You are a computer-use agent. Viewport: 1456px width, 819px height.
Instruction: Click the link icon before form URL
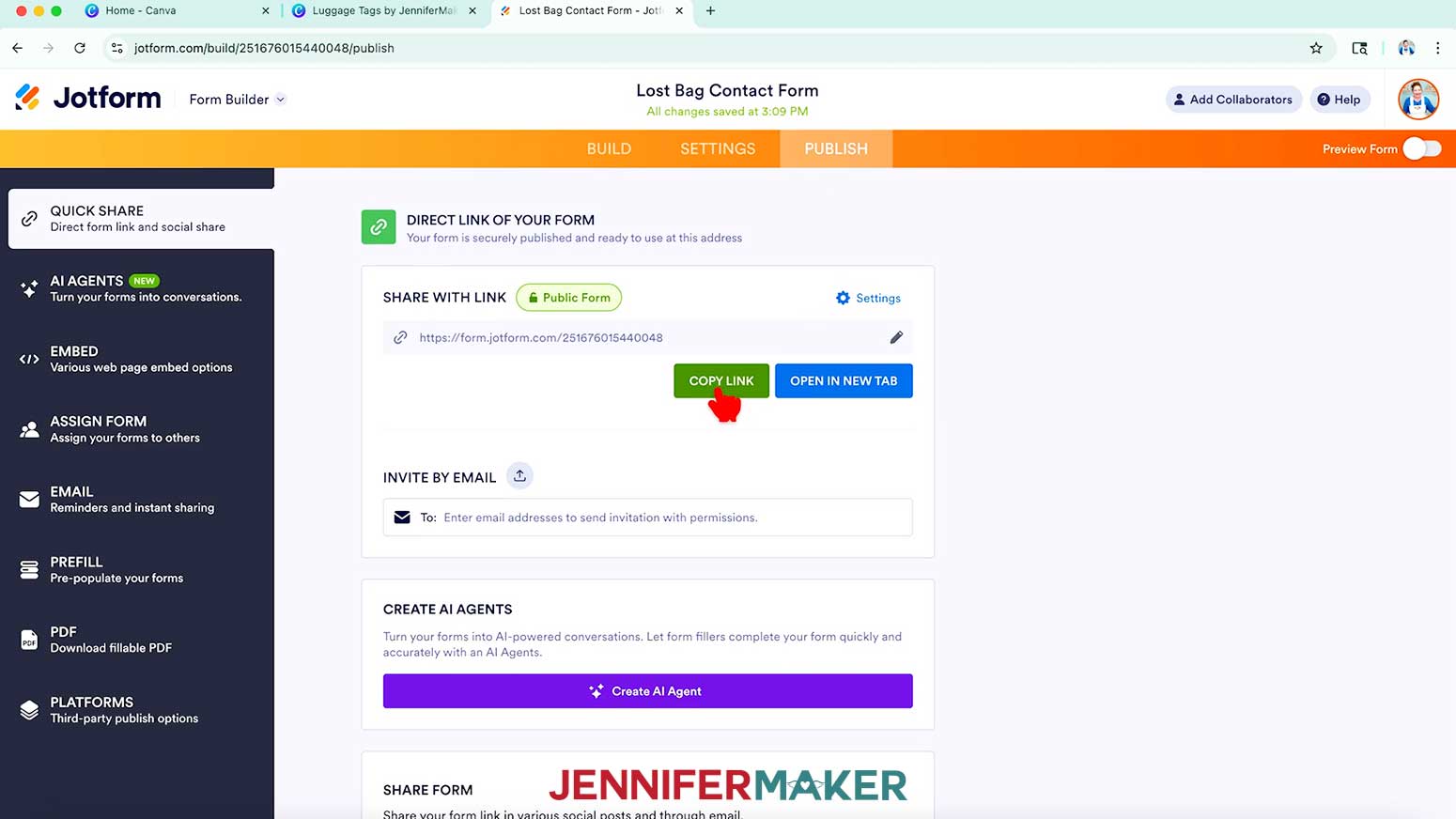click(400, 337)
